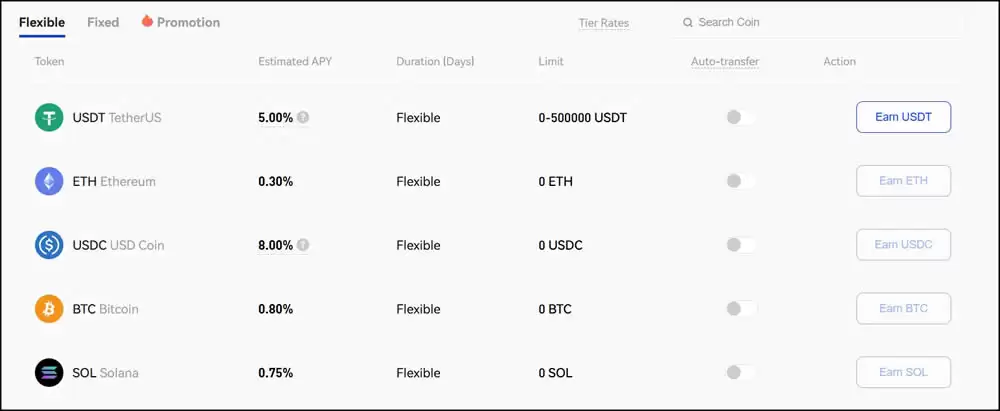1000x411 pixels.
Task: Toggle auto-transfer for ETH
Action: [x=740, y=181]
